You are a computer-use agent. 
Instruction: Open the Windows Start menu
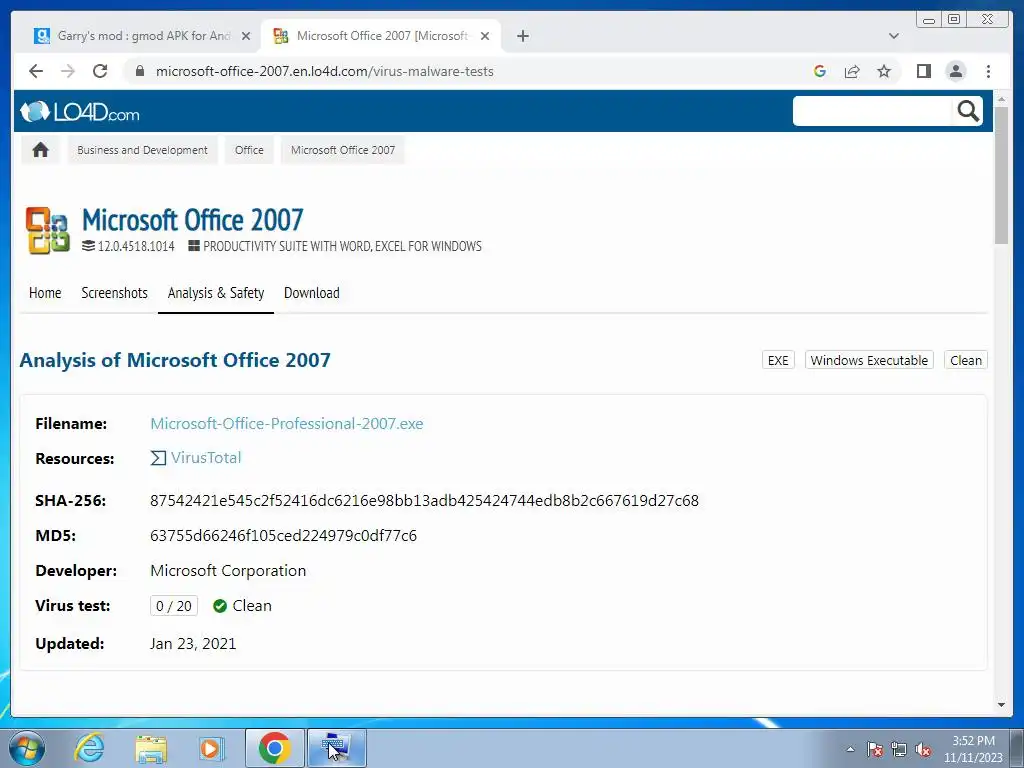click(x=26, y=748)
